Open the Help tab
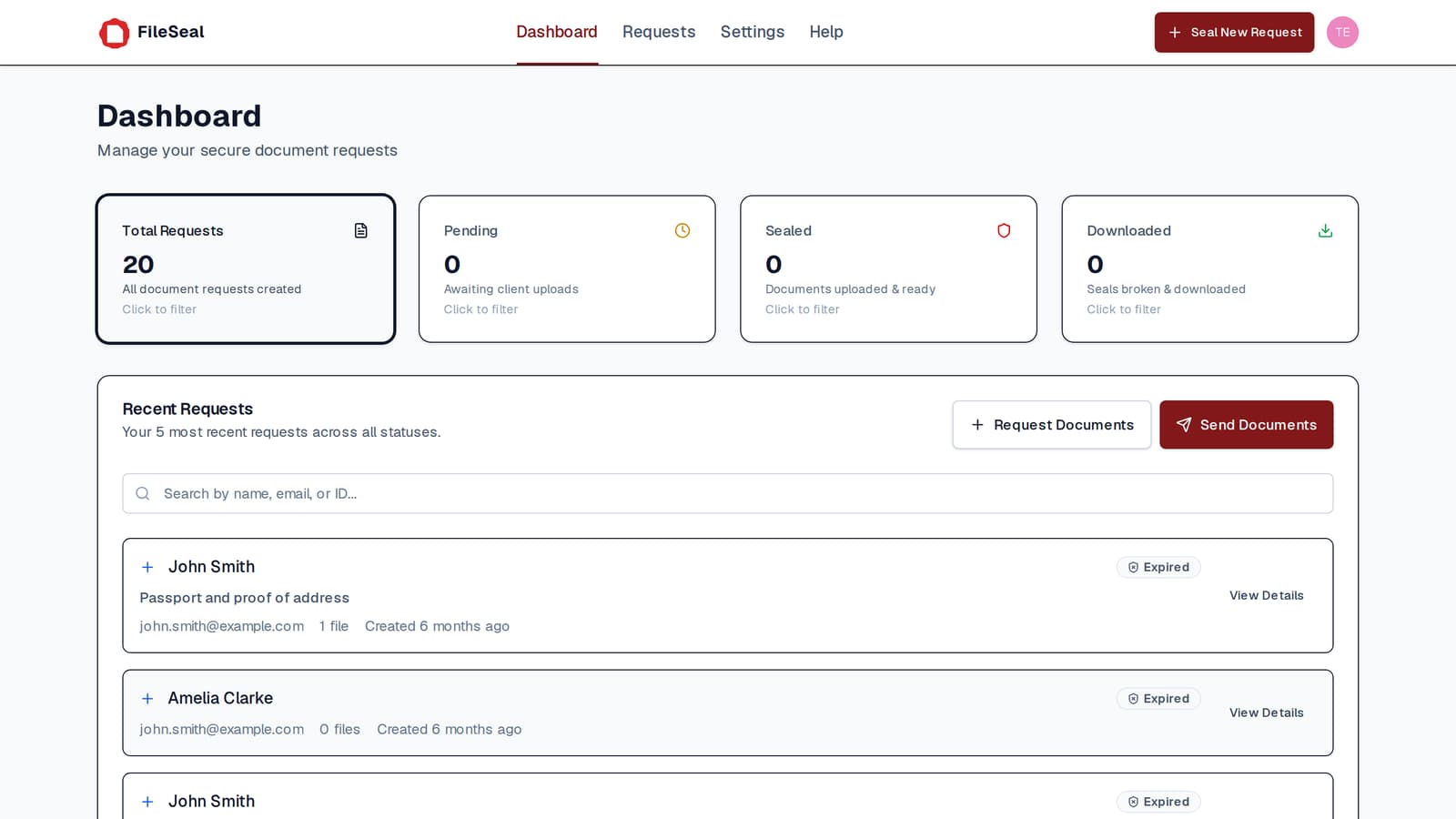The height and width of the screenshot is (819, 1456). coord(826,32)
